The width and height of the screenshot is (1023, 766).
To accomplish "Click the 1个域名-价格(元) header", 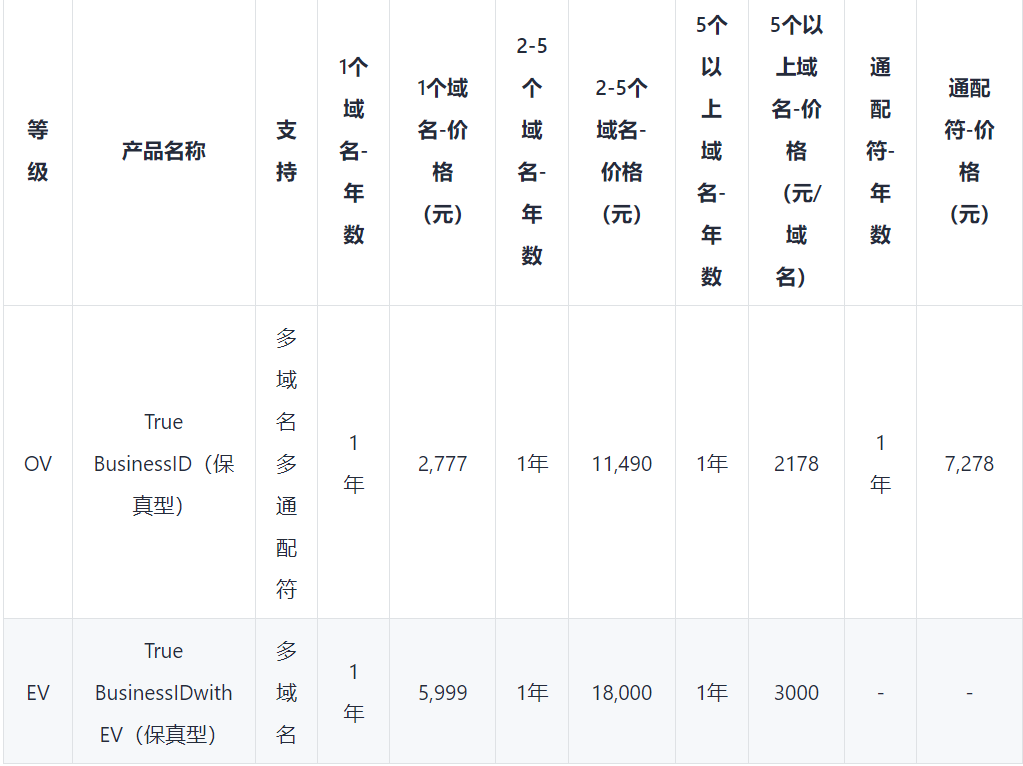I will [x=442, y=151].
